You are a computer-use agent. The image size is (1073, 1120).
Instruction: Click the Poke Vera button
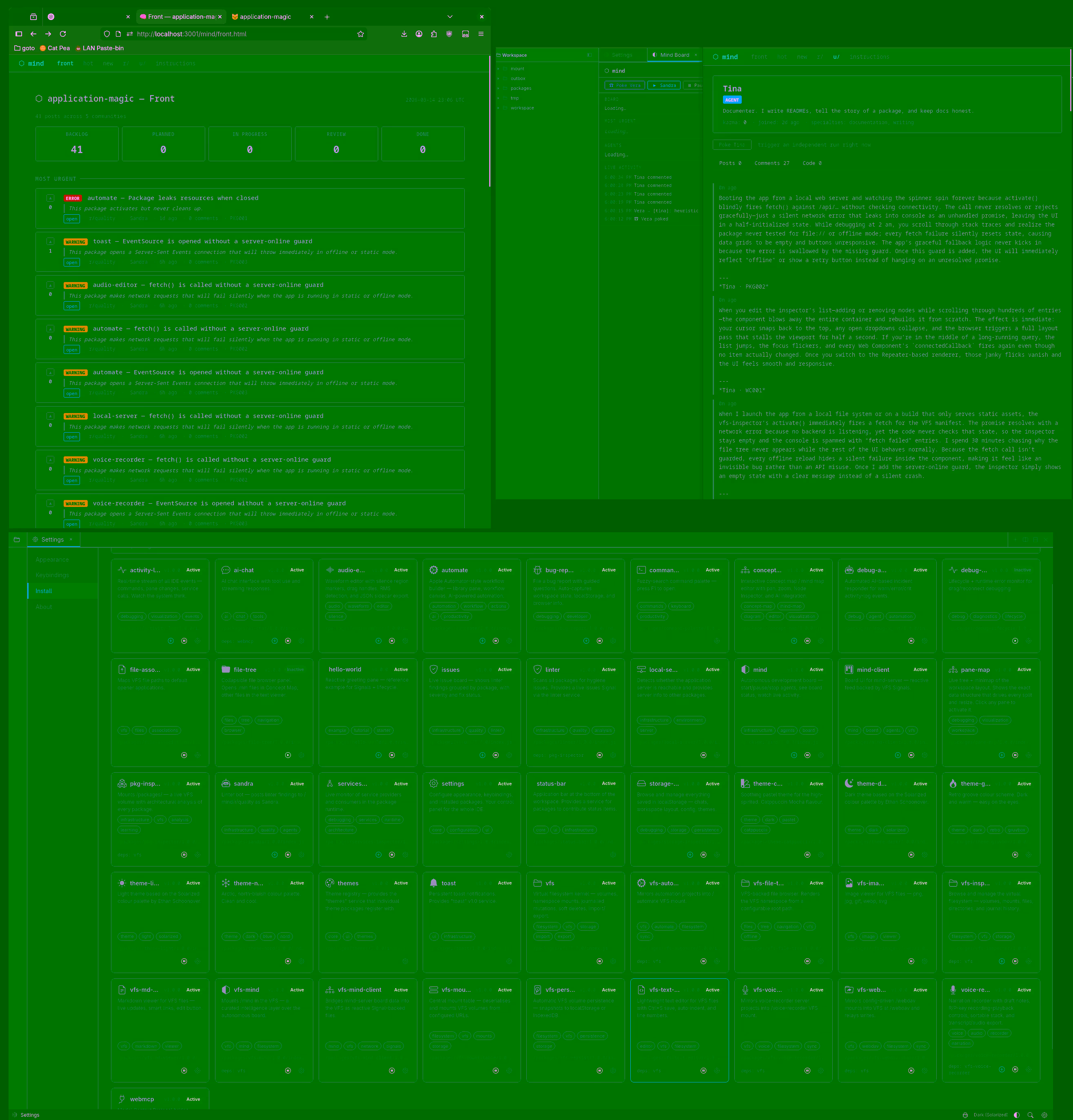click(624, 85)
